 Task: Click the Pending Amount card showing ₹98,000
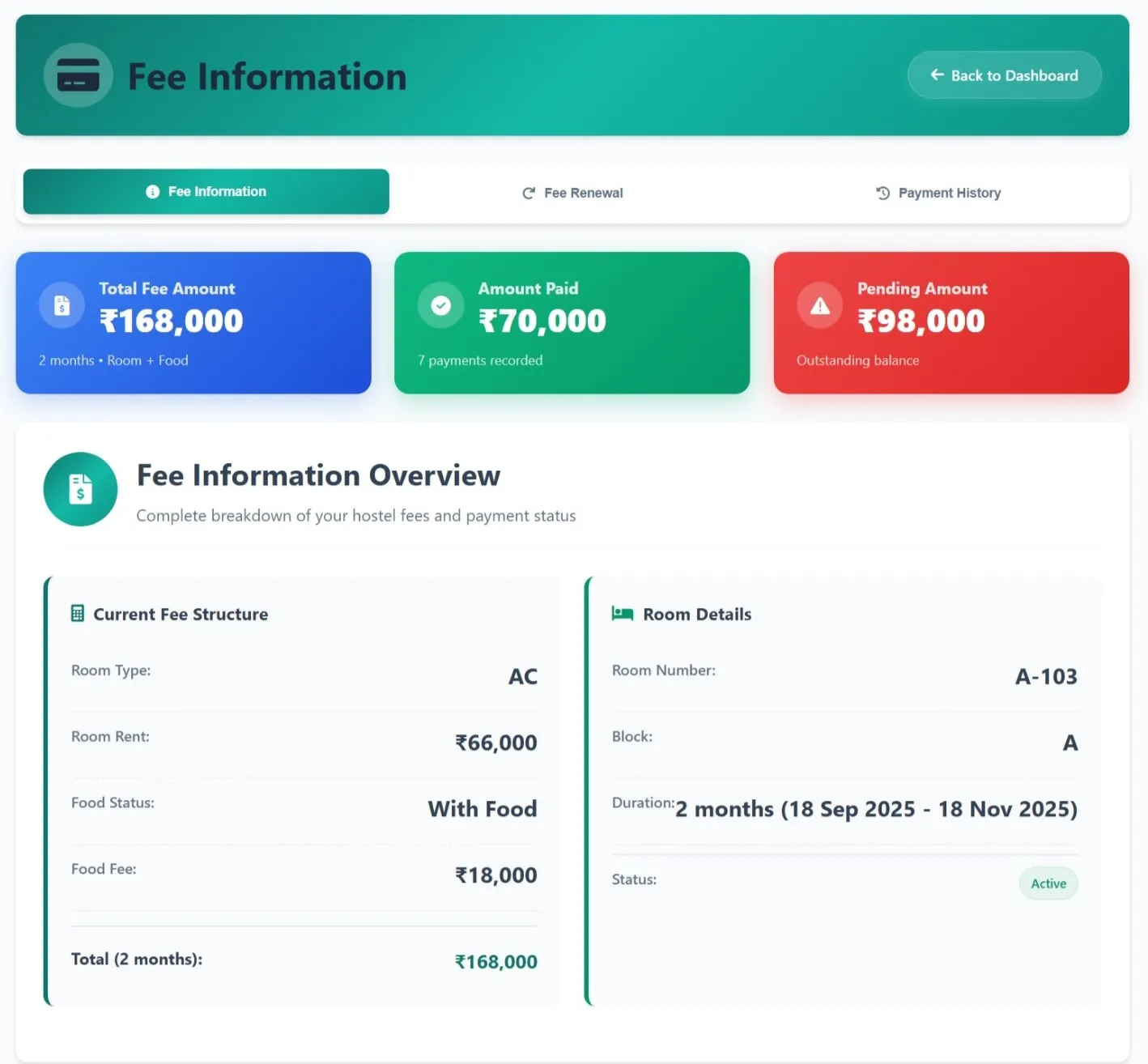pyautogui.click(x=950, y=323)
